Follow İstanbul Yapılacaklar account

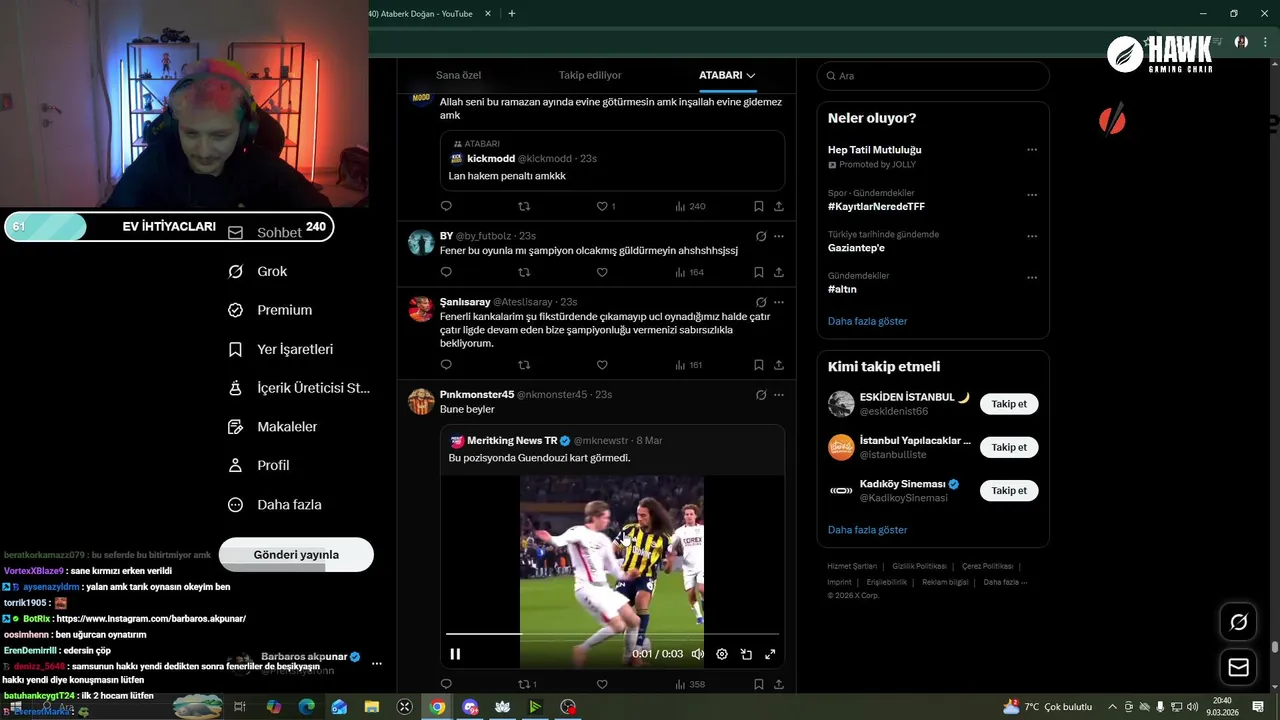1009,447
